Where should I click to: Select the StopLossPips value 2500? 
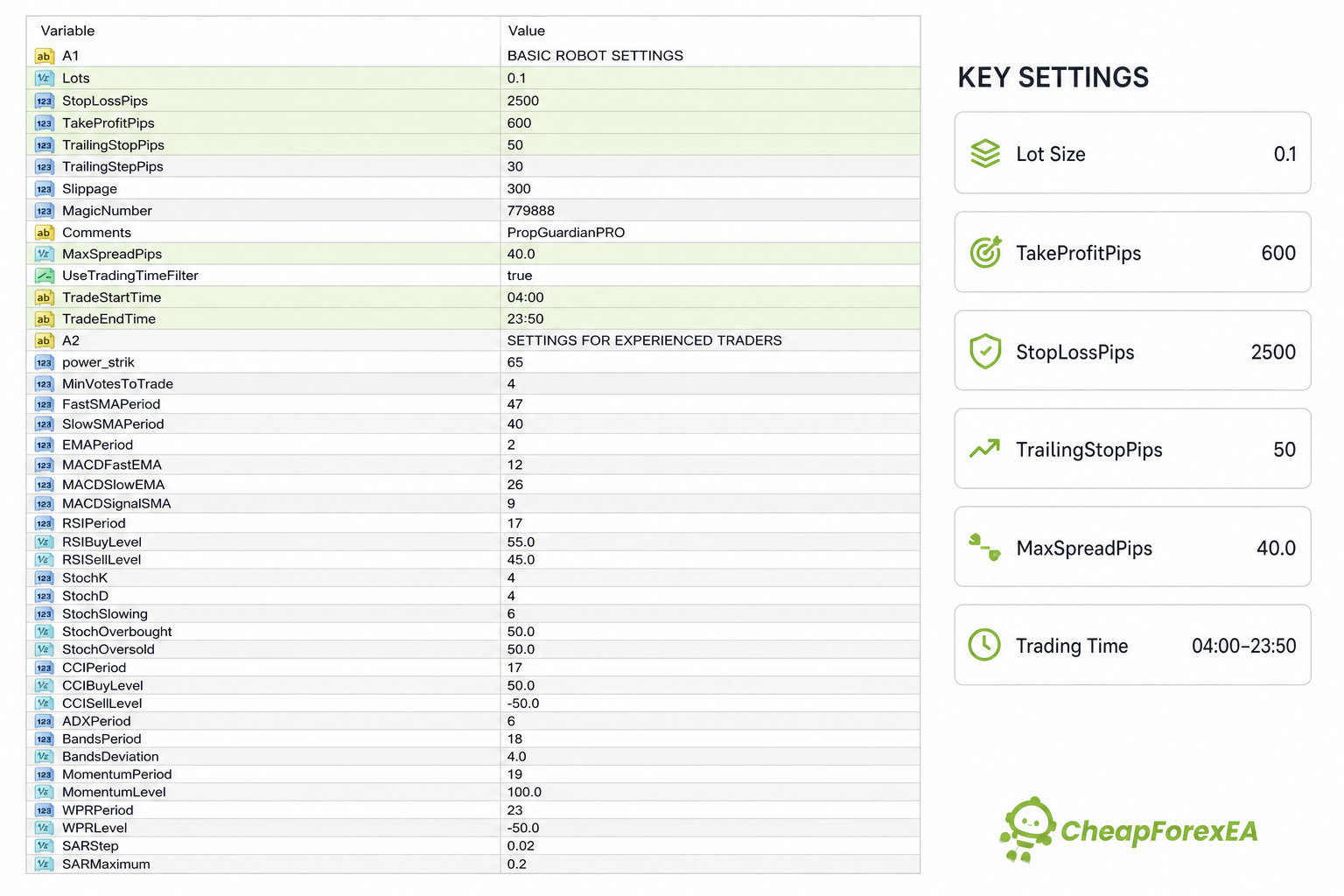(x=523, y=101)
